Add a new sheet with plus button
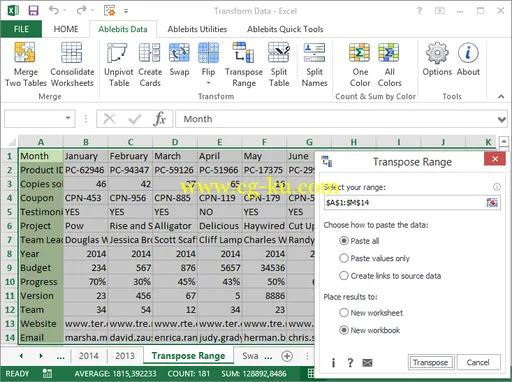Viewport: 512px width, 382px height. [287, 356]
